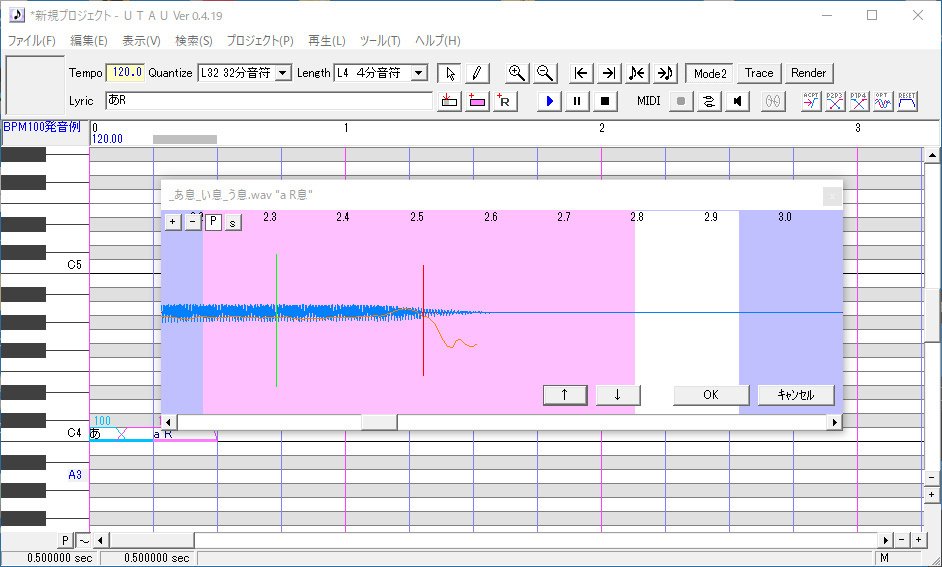Click the pink add note icon
The width and height of the screenshot is (942, 567).
pos(477,101)
